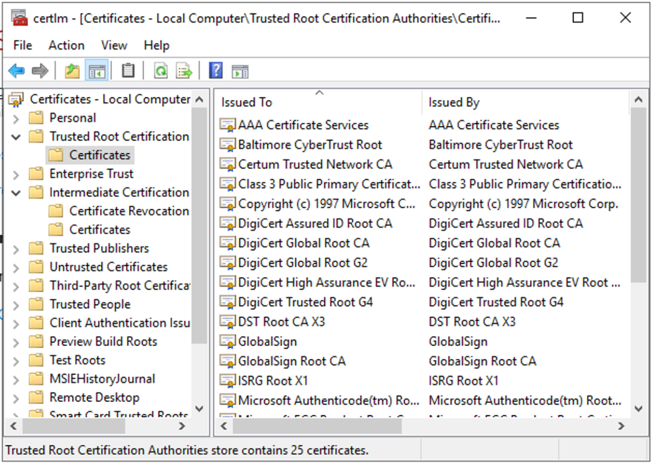Click the MSIEHistoryJournal folder icon

(36, 379)
